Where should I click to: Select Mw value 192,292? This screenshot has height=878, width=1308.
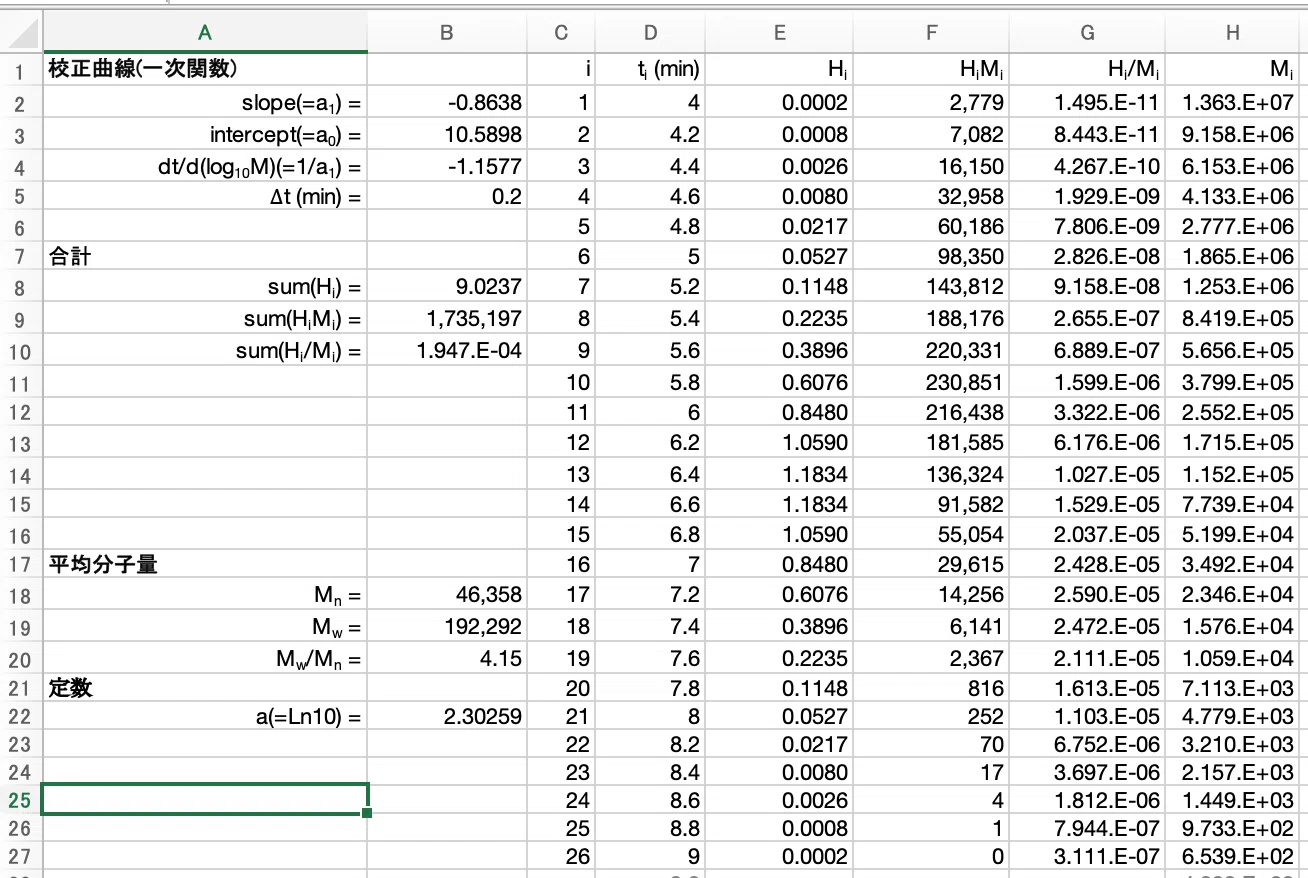[447, 628]
